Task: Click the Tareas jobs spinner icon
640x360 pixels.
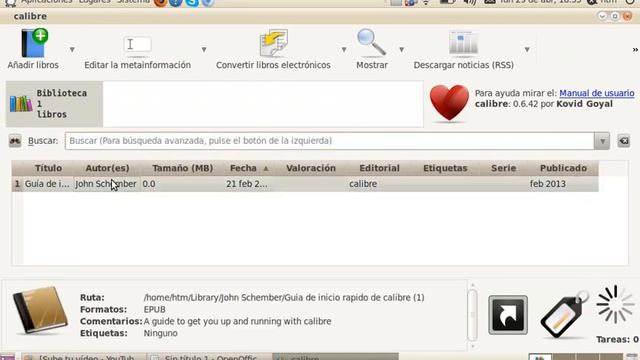Action: [615, 304]
